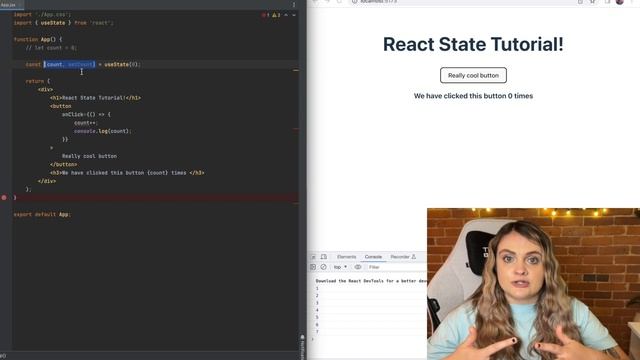640x360 pixels.
Task: Toggle the console sidebar icon
Action: (x=313, y=267)
